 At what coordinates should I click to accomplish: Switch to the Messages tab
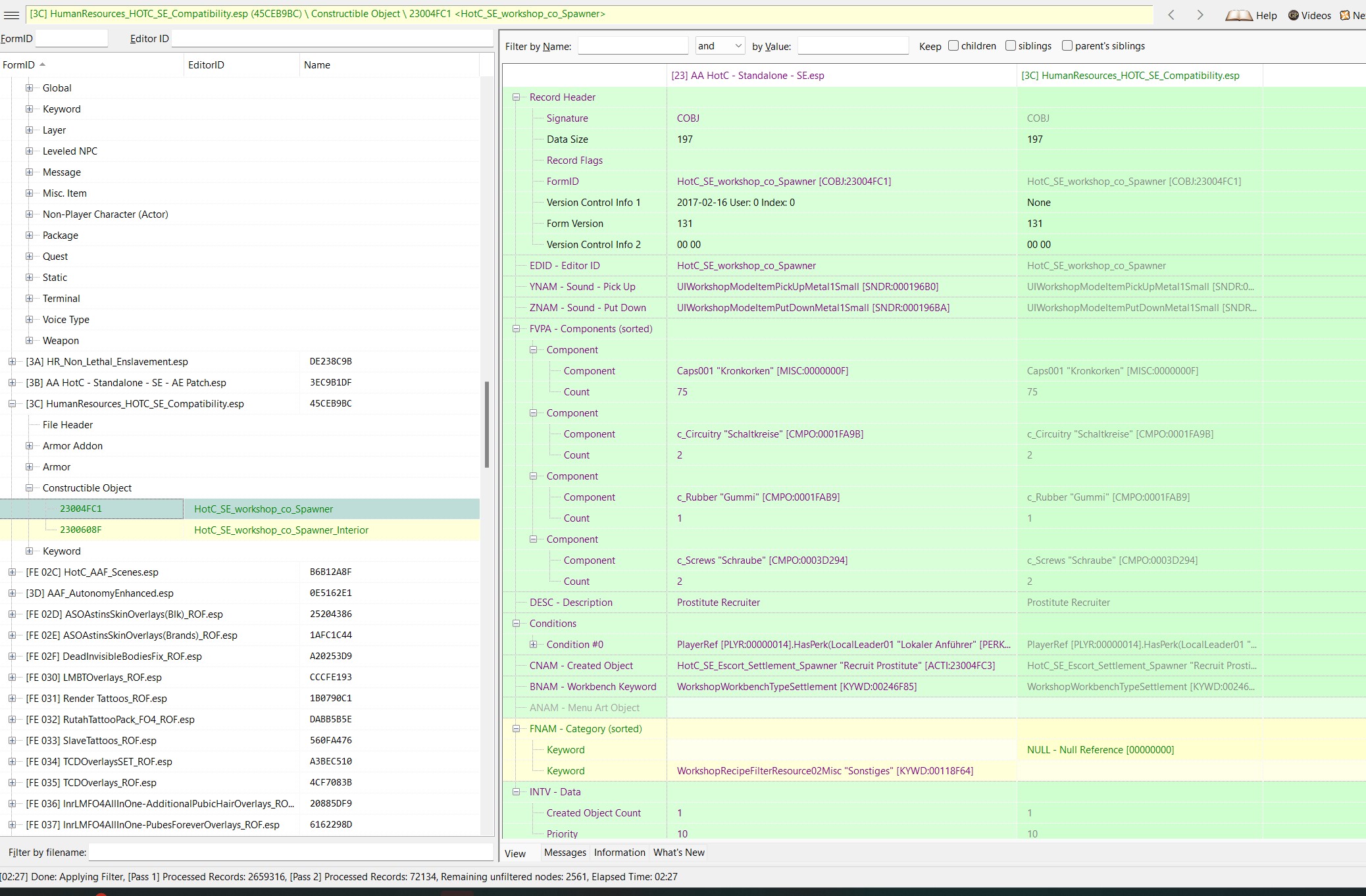pos(565,853)
